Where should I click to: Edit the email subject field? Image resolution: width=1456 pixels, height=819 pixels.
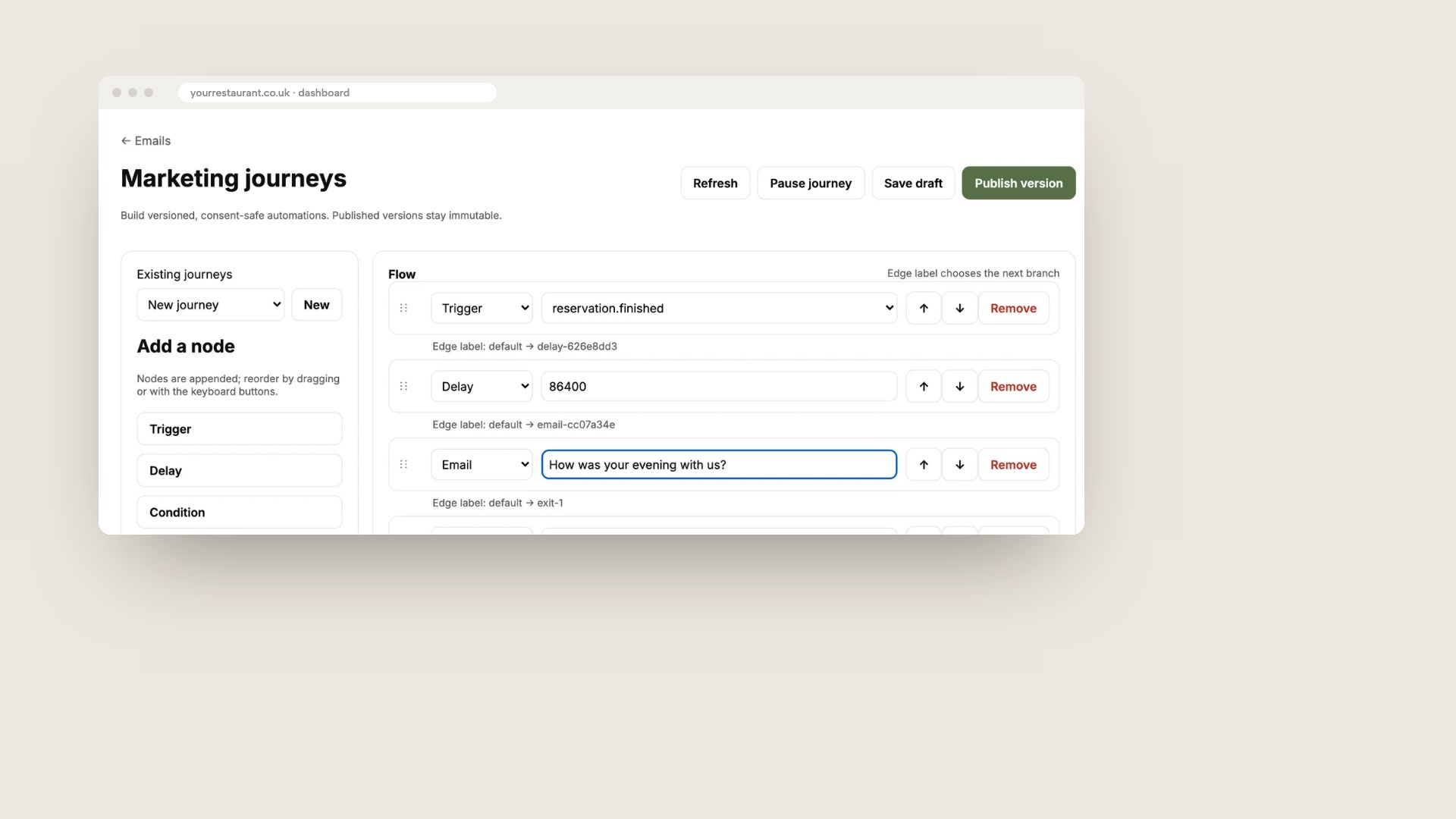pos(719,464)
